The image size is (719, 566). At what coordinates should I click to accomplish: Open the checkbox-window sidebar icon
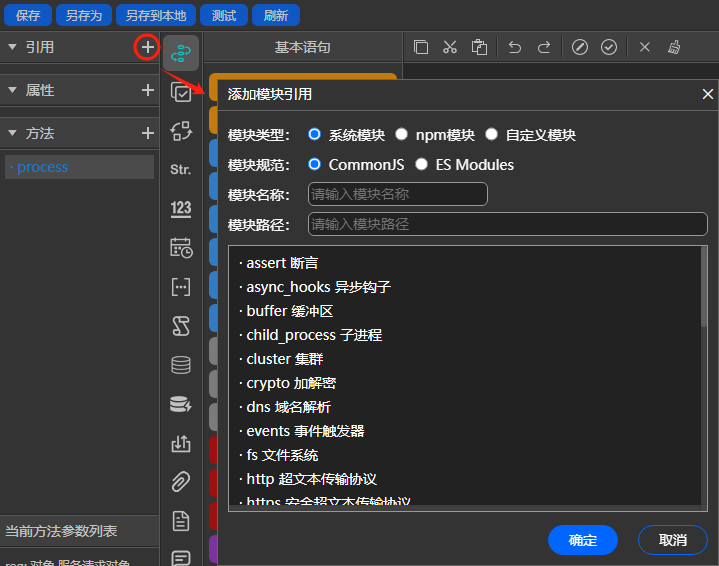click(x=181, y=92)
